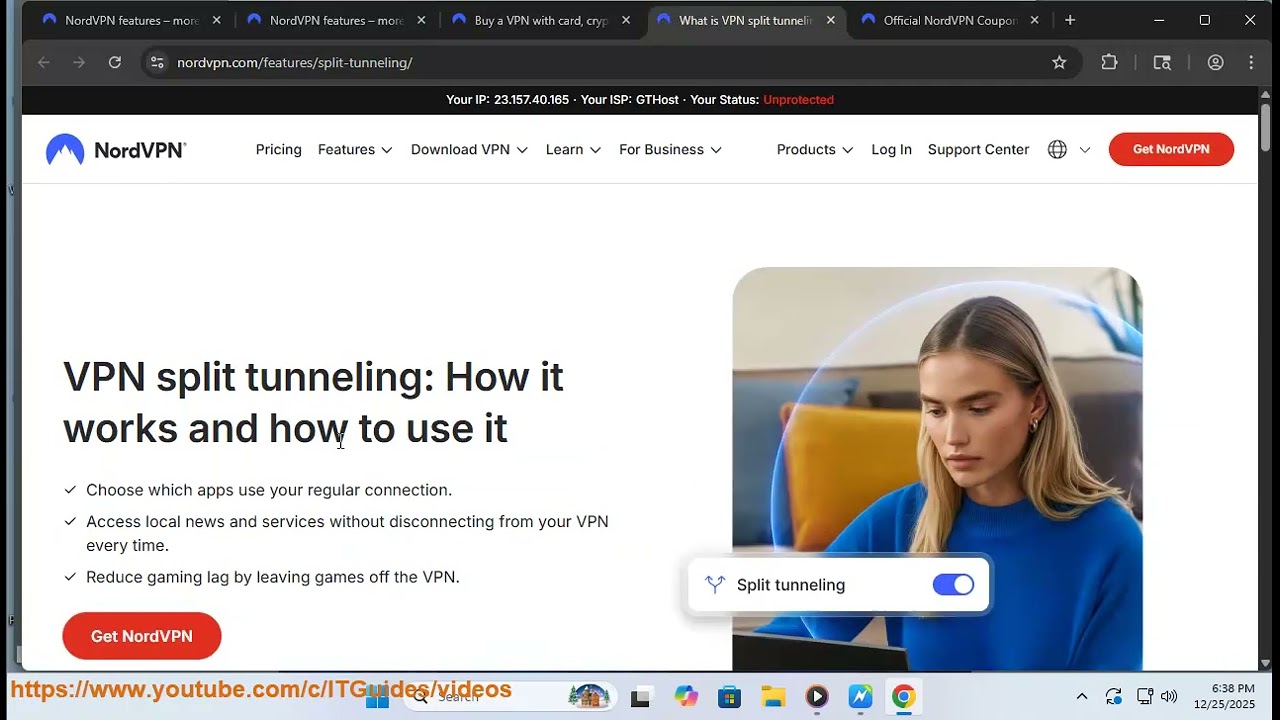Go back with the browser back arrow

pyautogui.click(x=44, y=62)
